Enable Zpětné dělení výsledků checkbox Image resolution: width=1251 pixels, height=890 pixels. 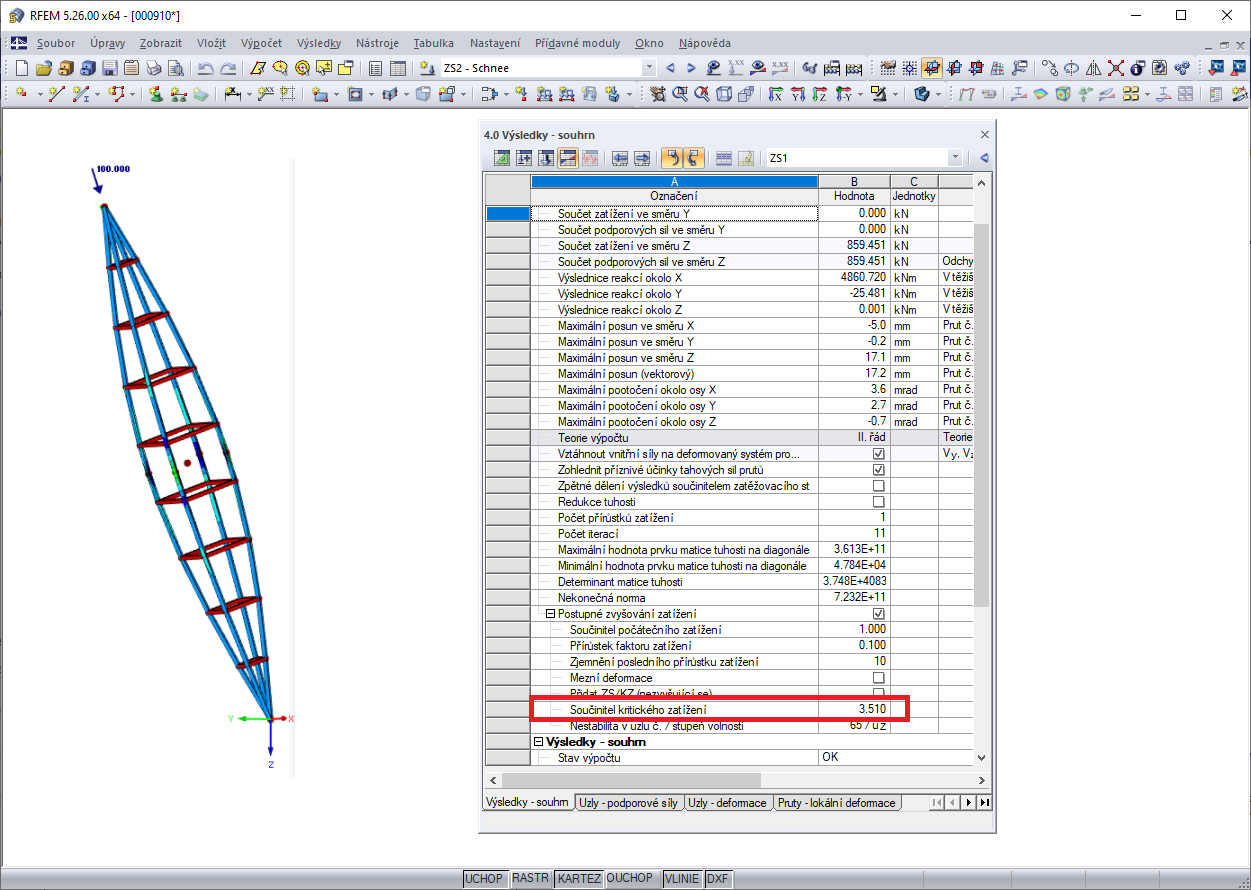click(x=879, y=486)
